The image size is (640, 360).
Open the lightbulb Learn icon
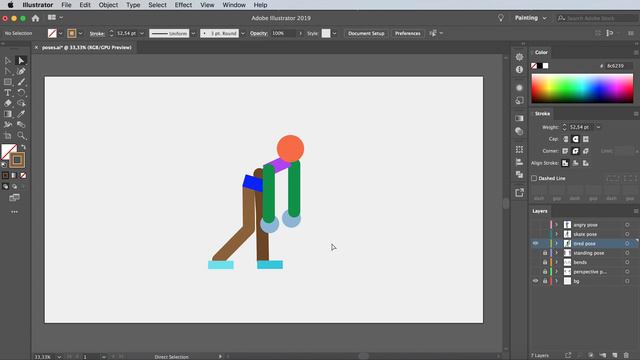coord(501,18)
